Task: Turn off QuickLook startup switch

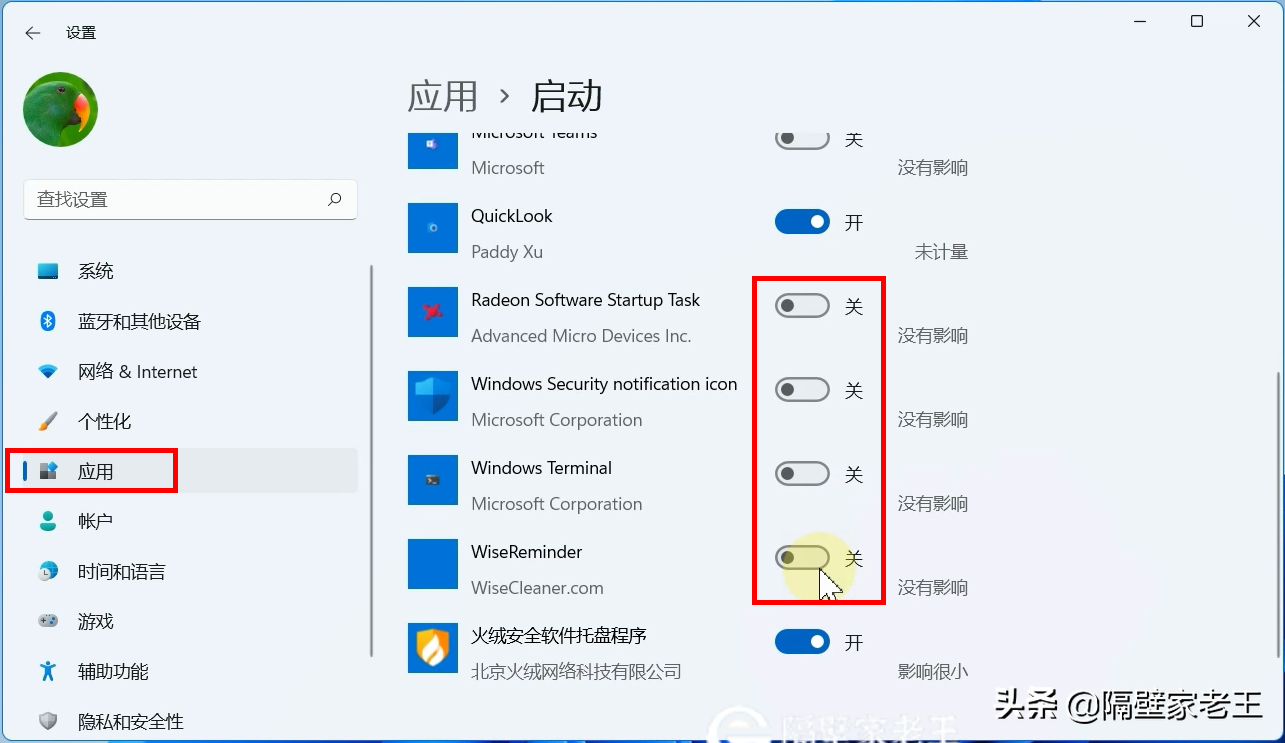Action: pyautogui.click(x=802, y=222)
